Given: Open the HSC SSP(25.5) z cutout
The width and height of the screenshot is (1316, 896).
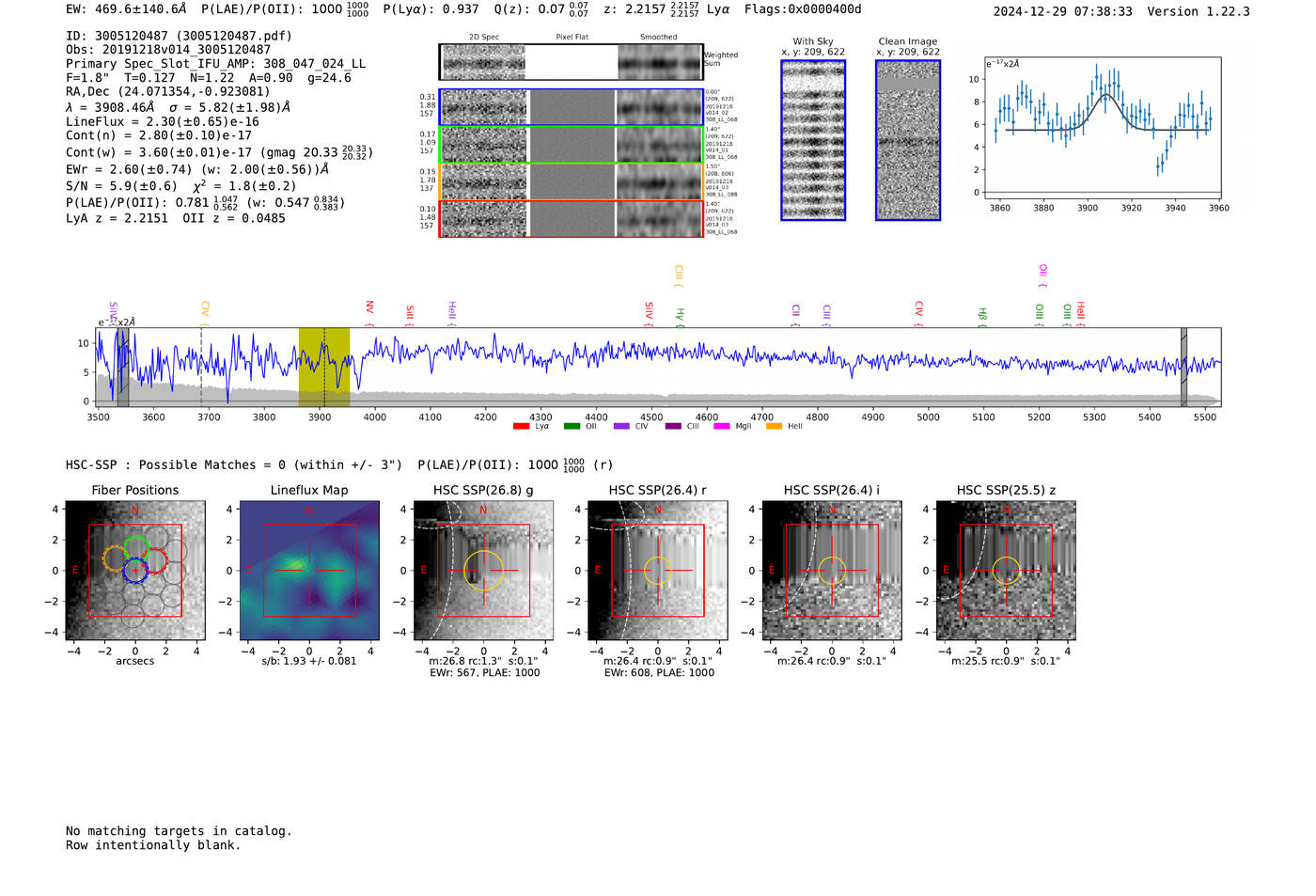Looking at the screenshot, I should pos(1006,571).
